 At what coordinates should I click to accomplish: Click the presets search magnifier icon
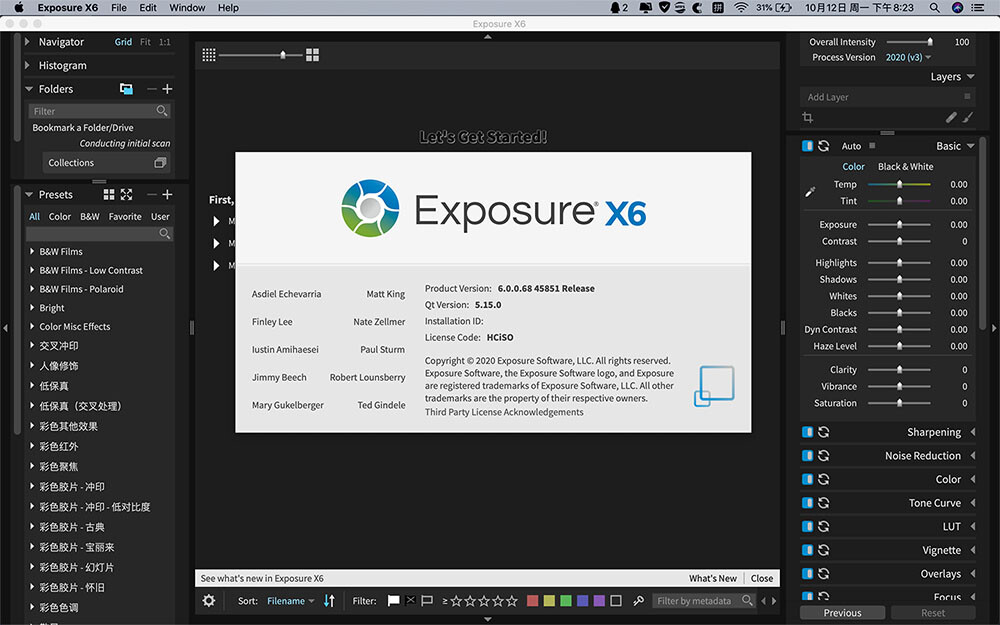[x=165, y=233]
